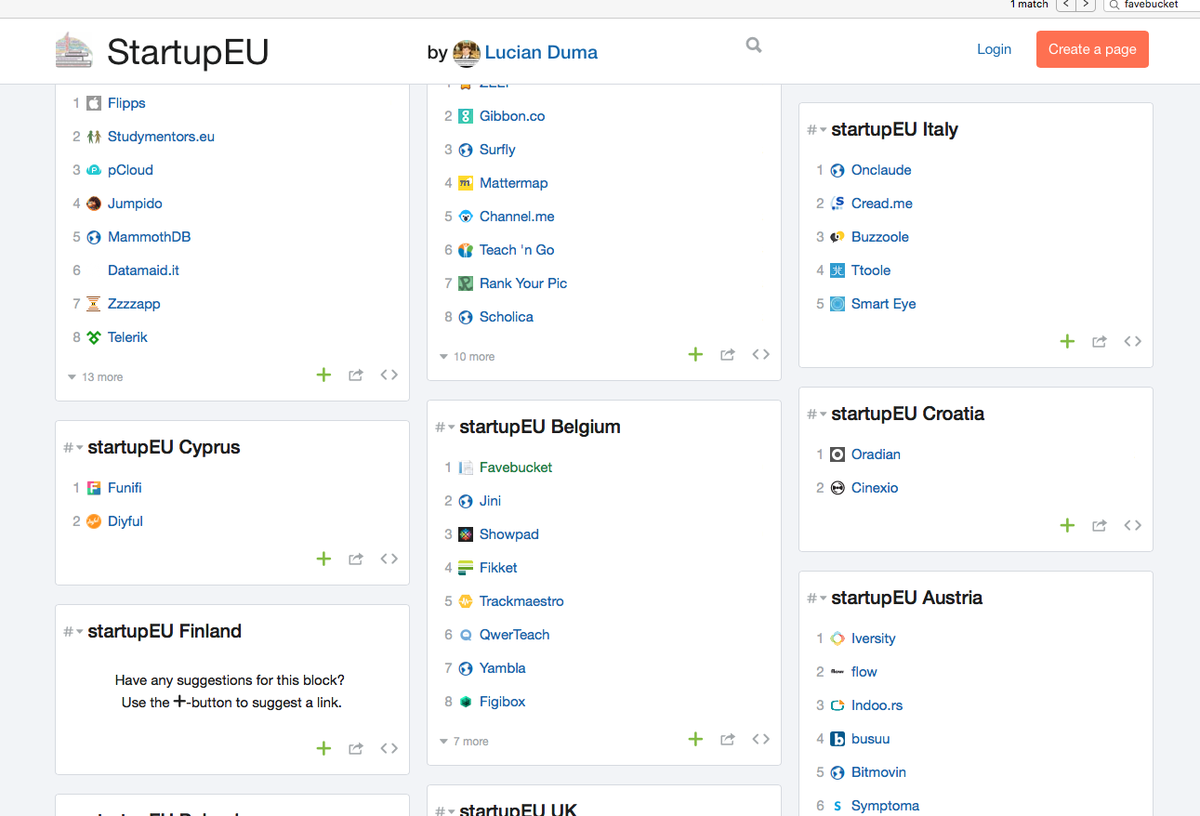Open the Showpad link

click(509, 534)
